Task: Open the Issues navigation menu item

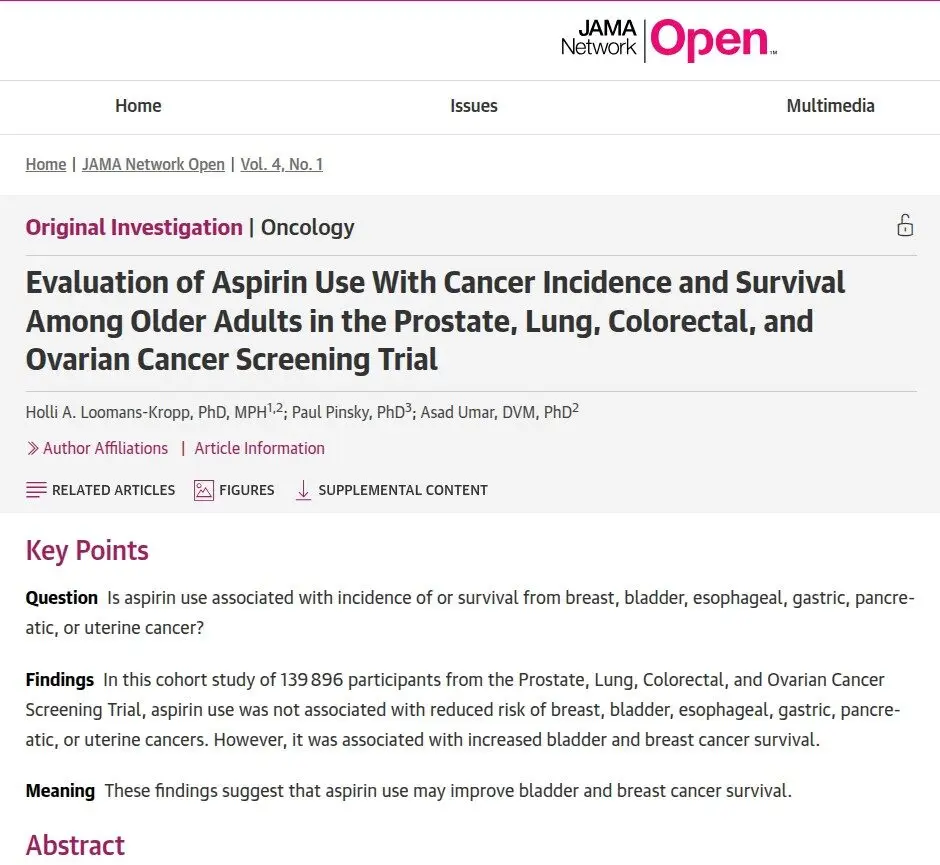Action: pos(474,106)
